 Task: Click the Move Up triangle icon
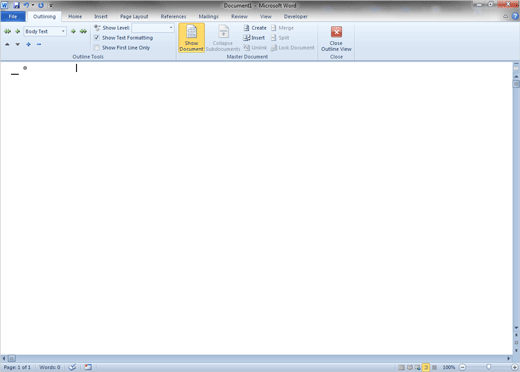[x=7, y=44]
